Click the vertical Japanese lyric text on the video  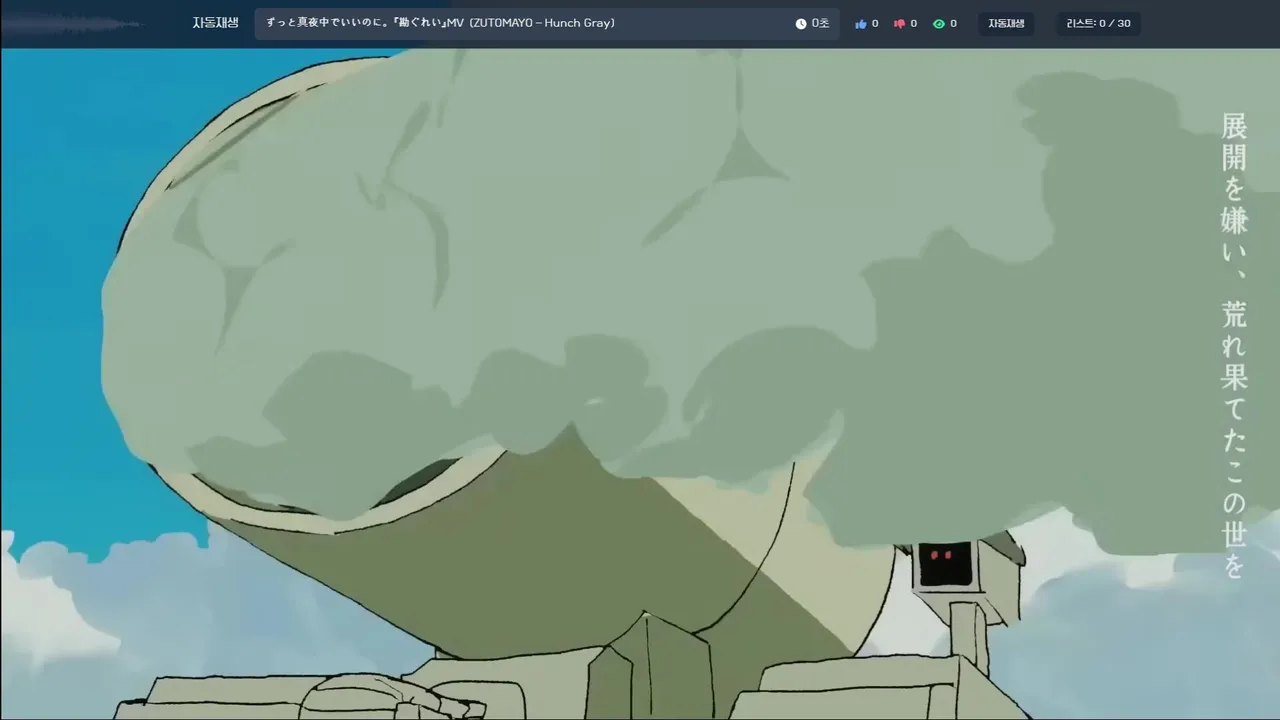pyautogui.click(x=1235, y=346)
